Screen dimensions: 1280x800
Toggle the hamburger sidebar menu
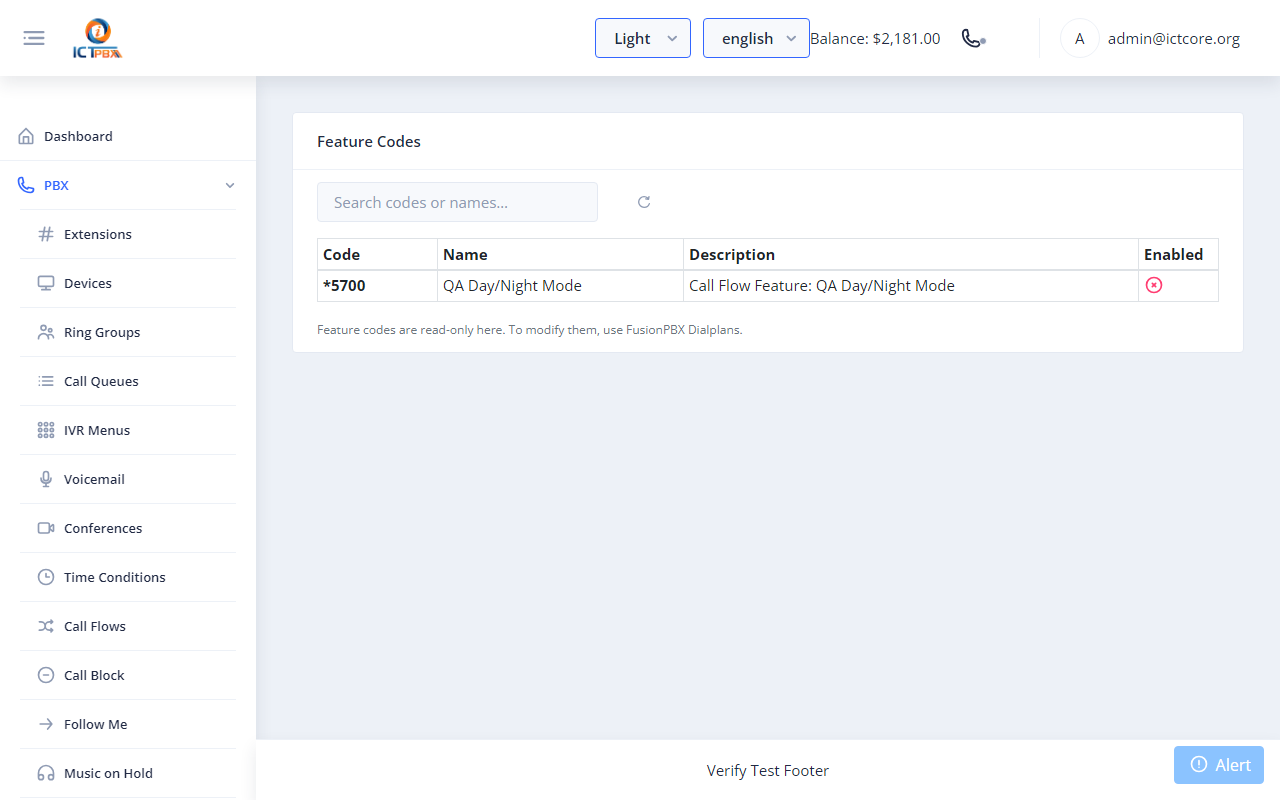tap(34, 38)
